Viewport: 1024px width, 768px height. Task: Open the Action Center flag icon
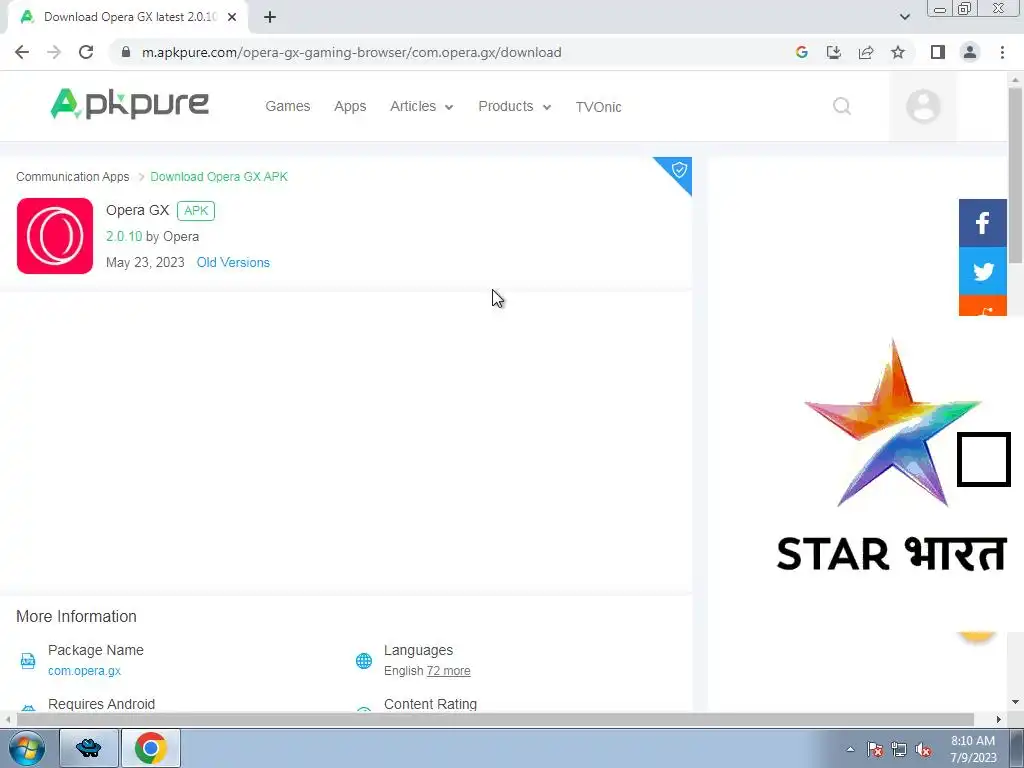click(x=875, y=750)
